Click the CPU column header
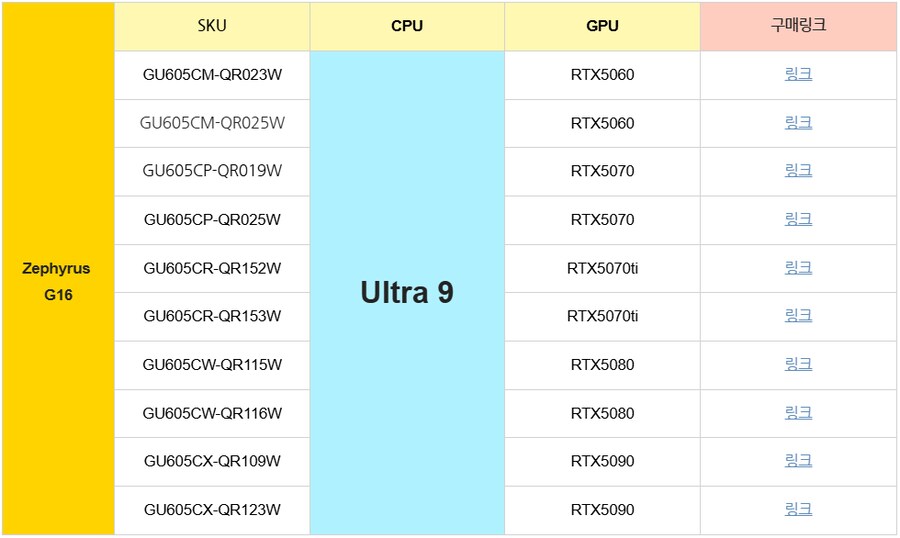 [x=407, y=26]
